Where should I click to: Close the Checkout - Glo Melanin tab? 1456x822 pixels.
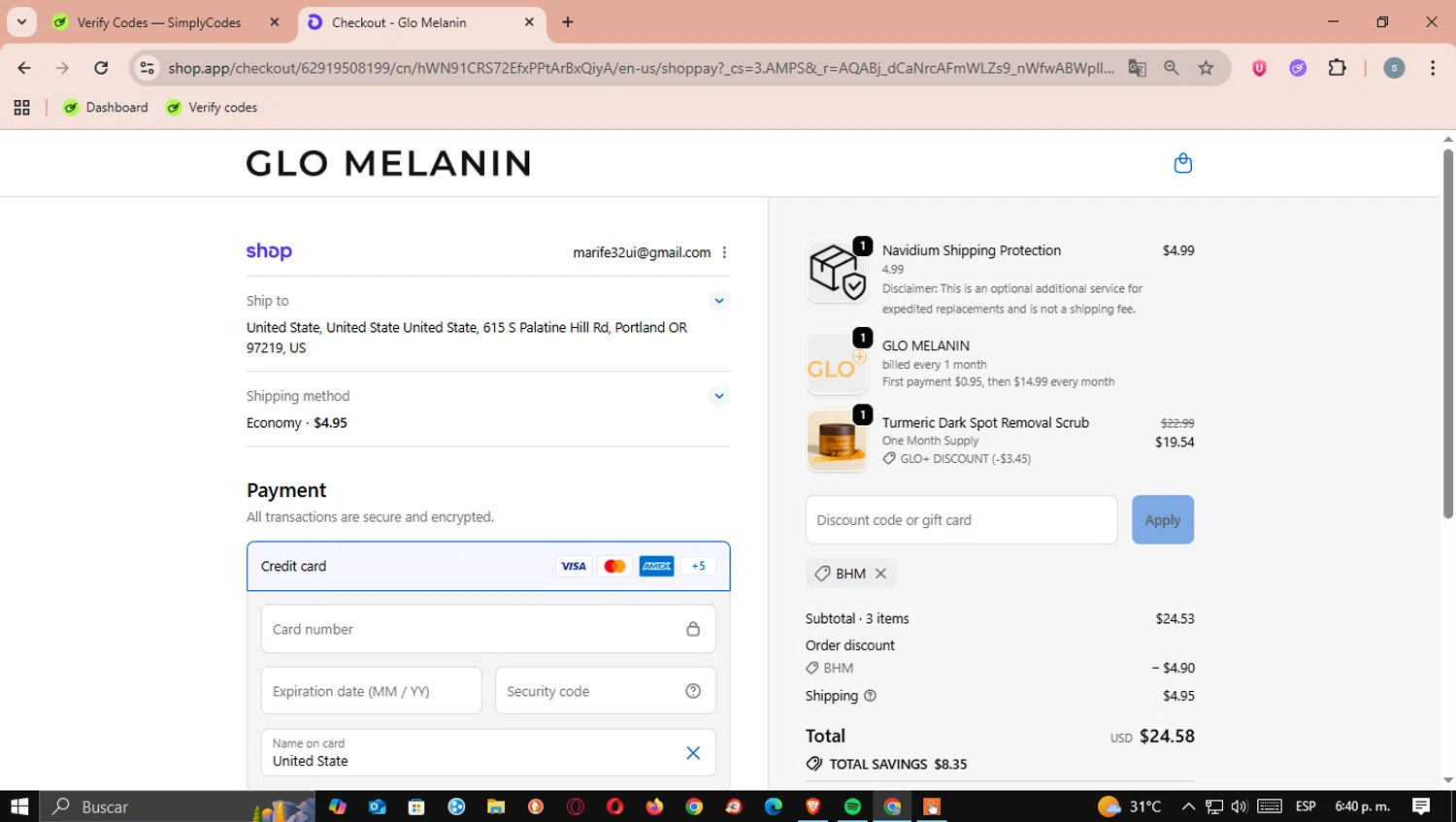pos(529,22)
